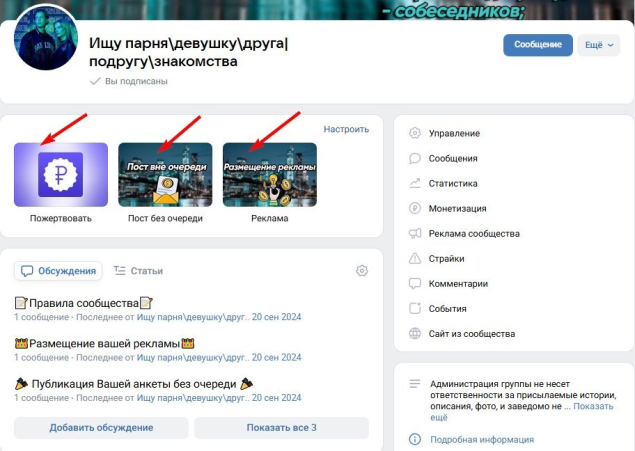Open Сайт из сообщества globe icon
The height and width of the screenshot is (451, 635).
415,334
